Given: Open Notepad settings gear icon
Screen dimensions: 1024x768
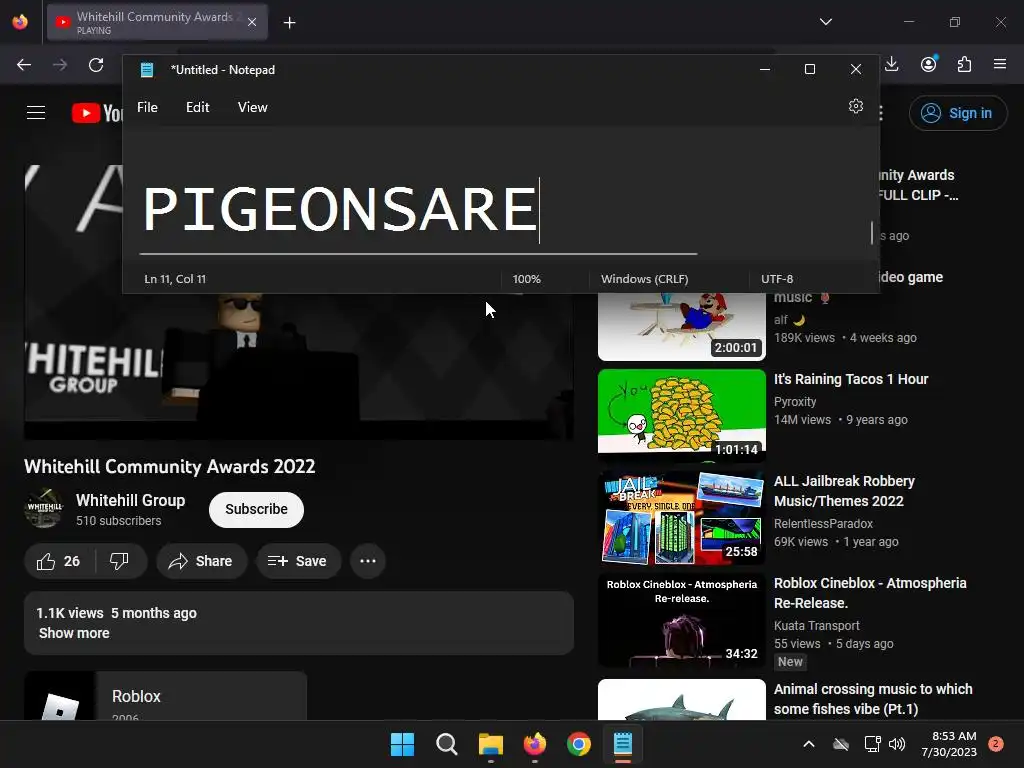Looking at the screenshot, I should [x=856, y=106].
